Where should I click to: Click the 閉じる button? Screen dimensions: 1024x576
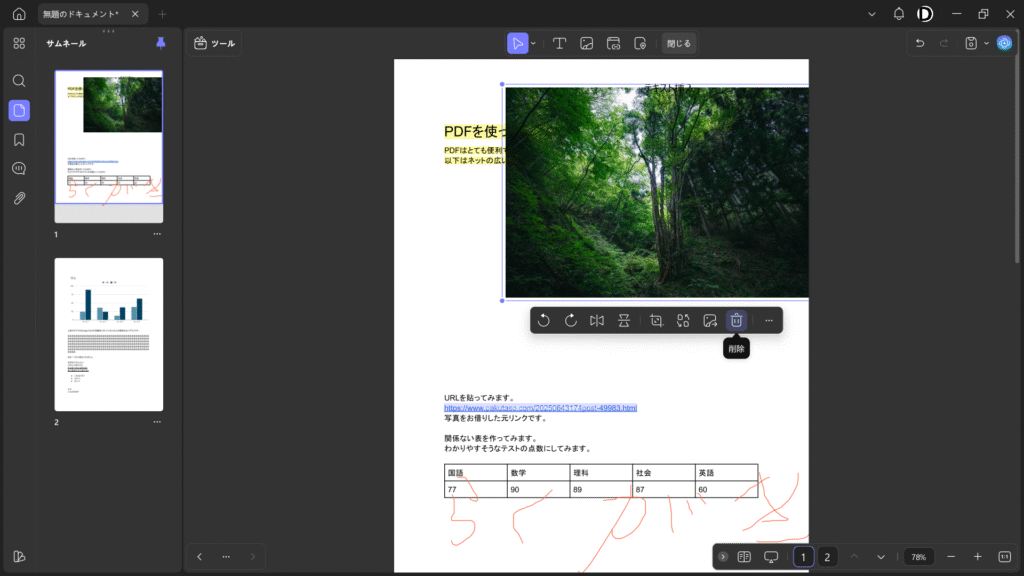point(679,43)
